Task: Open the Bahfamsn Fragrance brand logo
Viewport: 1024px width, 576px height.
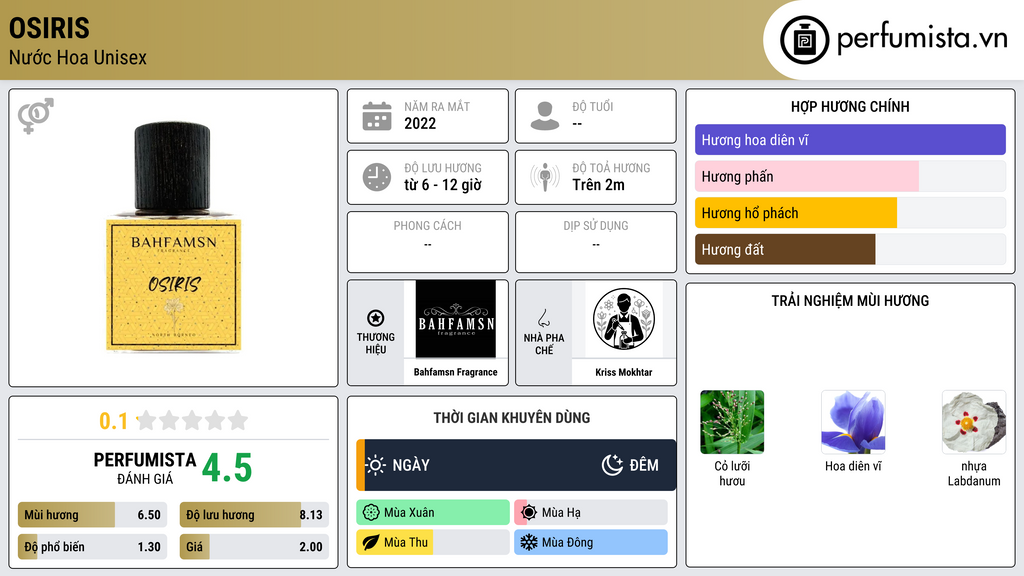Action: click(x=456, y=319)
